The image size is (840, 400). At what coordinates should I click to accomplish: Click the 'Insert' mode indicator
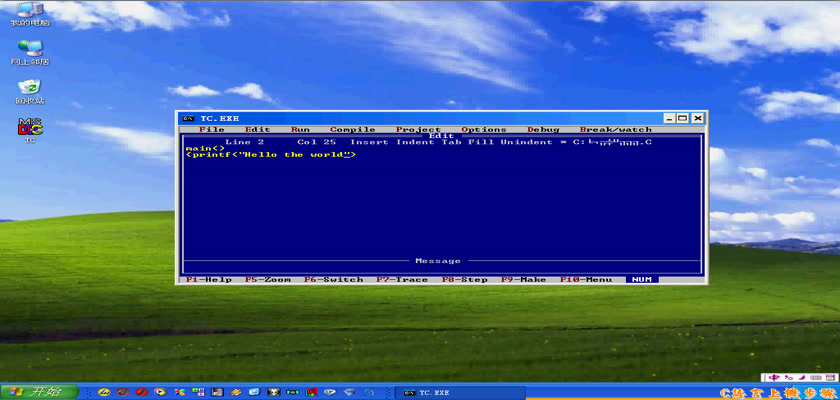tap(369, 142)
